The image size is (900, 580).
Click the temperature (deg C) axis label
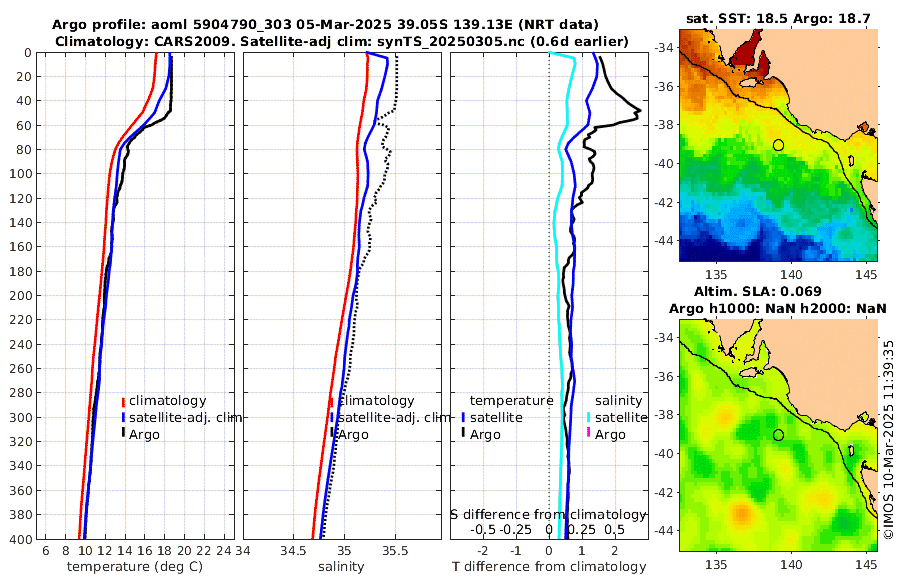pos(135,567)
